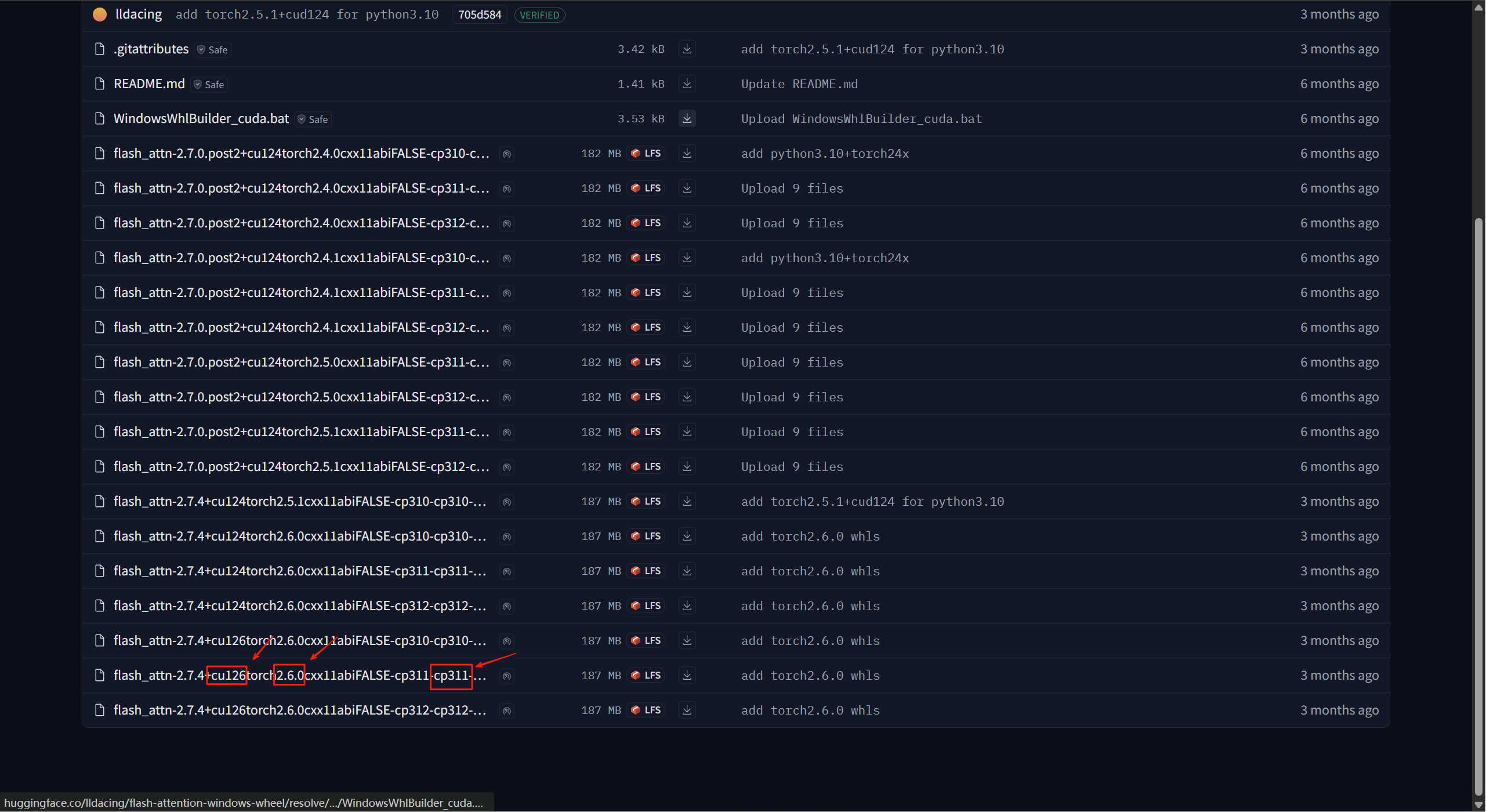
Task: Click download icon for WindowsWhlBuilder_cuda.bat
Action: click(x=687, y=118)
